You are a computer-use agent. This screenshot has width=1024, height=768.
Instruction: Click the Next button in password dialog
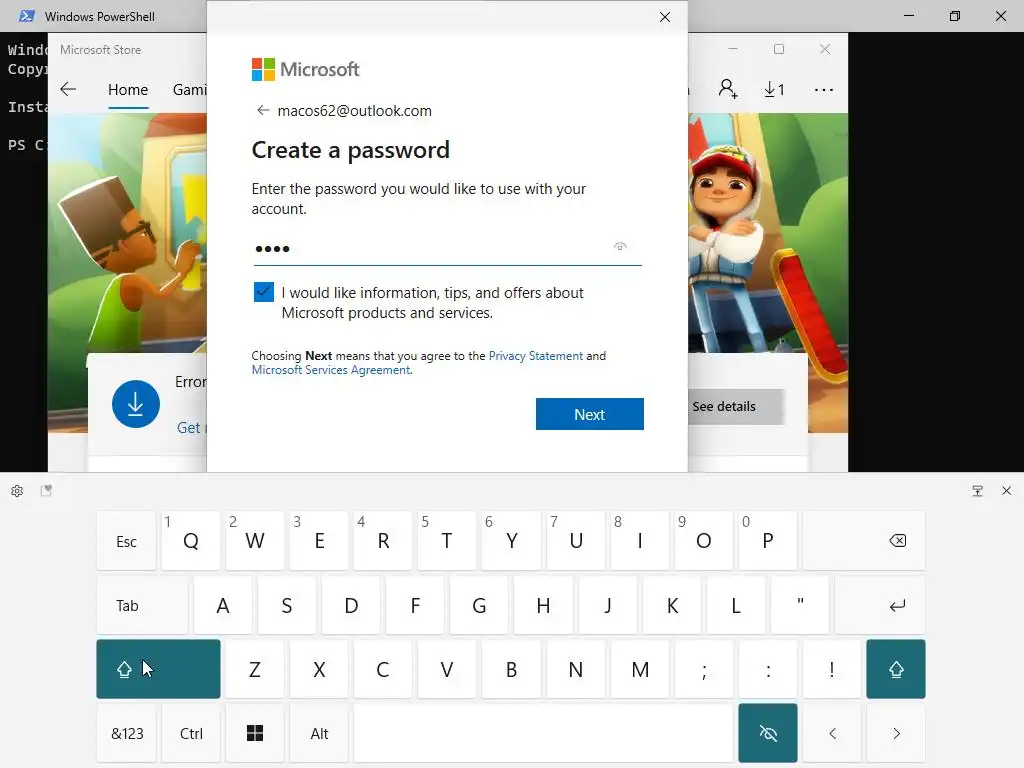click(589, 414)
